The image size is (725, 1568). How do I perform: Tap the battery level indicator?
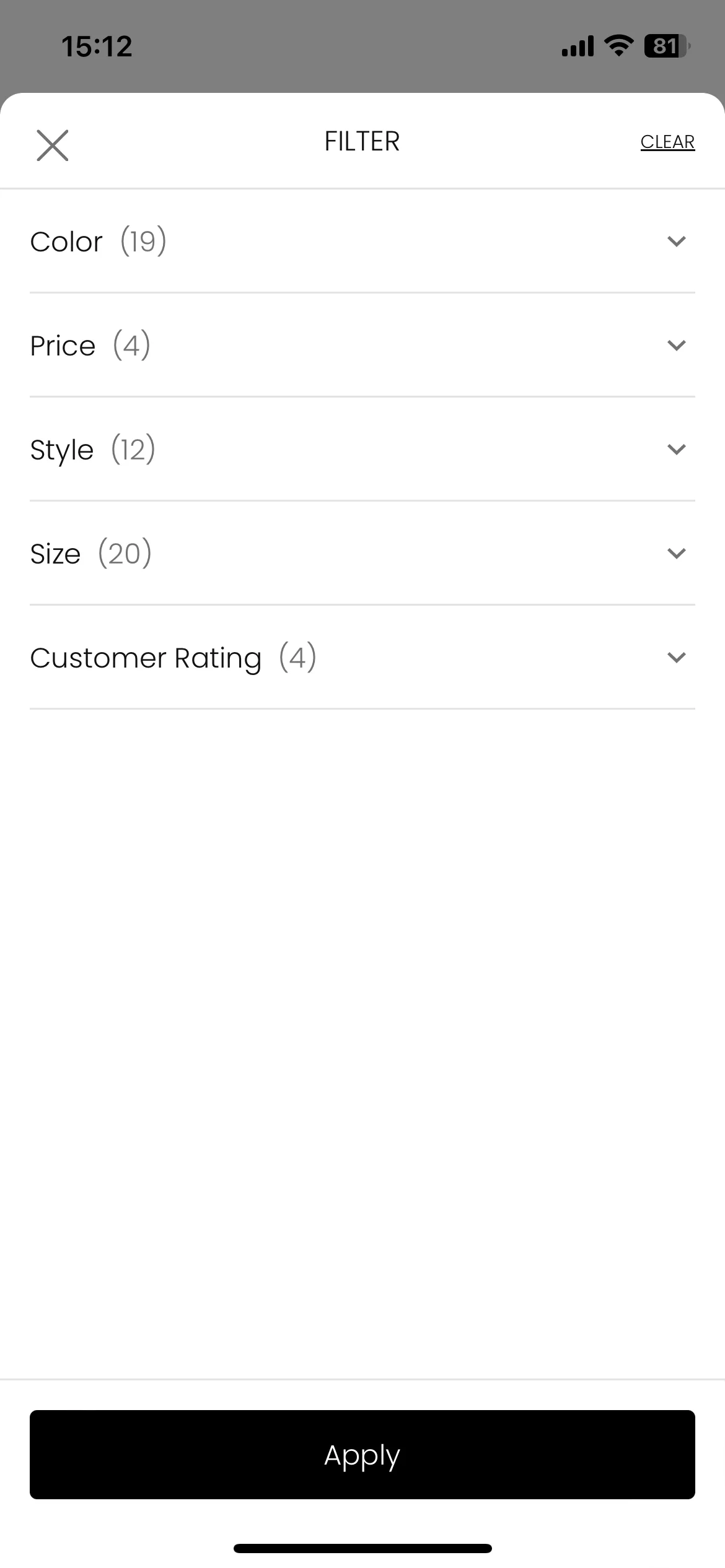[667, 46]
